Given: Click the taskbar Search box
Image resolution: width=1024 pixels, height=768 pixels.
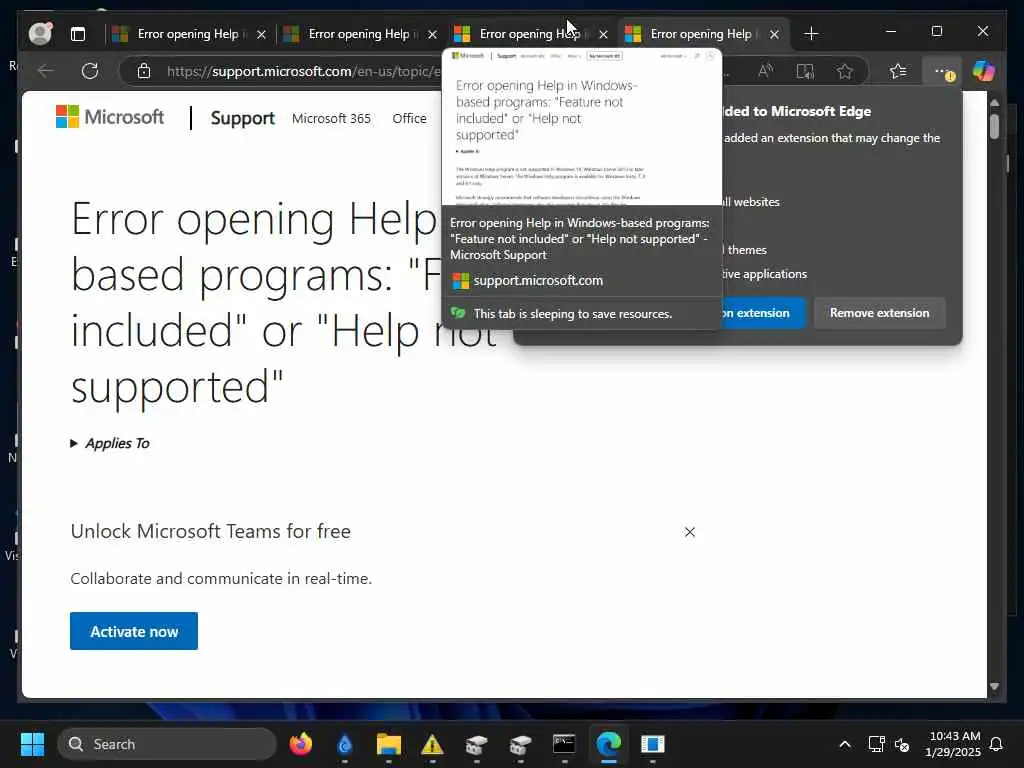Looking at the screenshot, I should pyautogui.click(x=167, y=744).
